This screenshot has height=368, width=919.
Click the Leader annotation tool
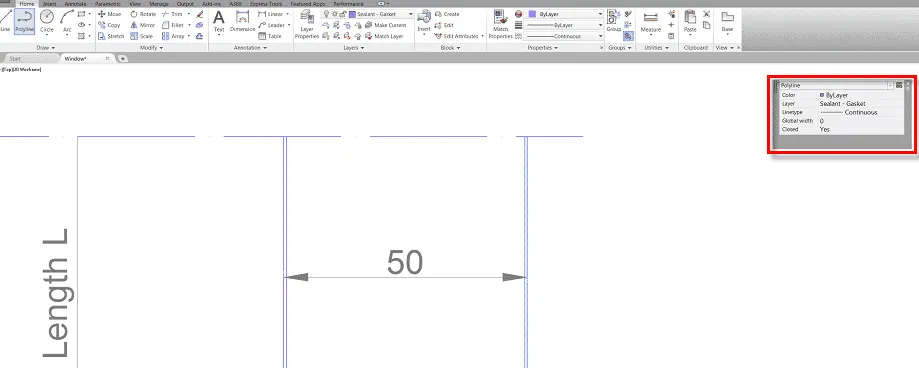271,25
